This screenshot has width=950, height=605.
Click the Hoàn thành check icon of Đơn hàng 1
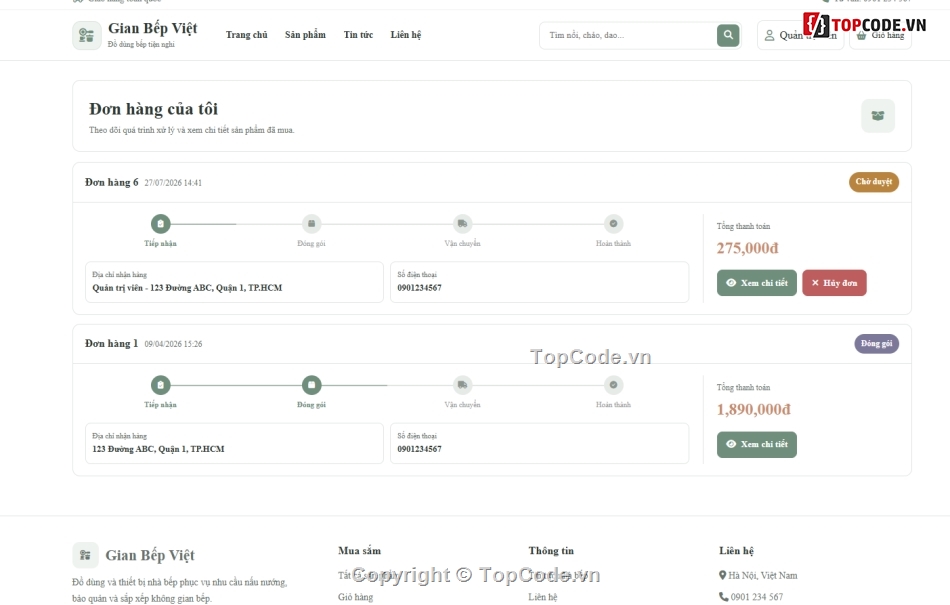[613, 385]
